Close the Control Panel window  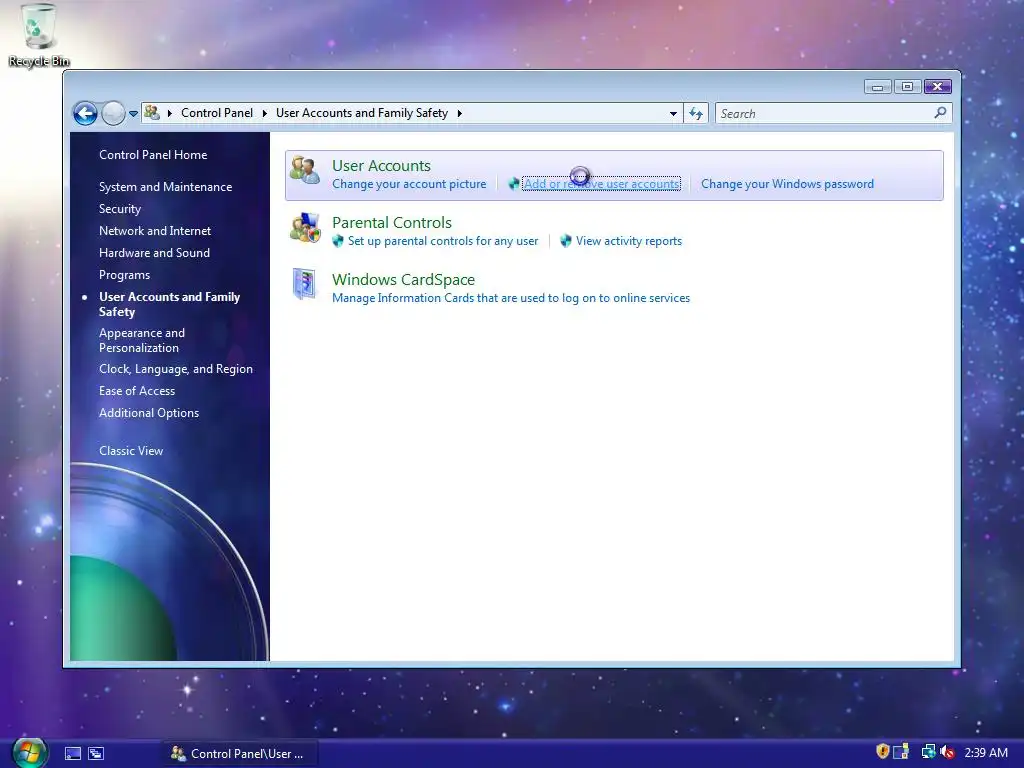[x=937, y=87]
